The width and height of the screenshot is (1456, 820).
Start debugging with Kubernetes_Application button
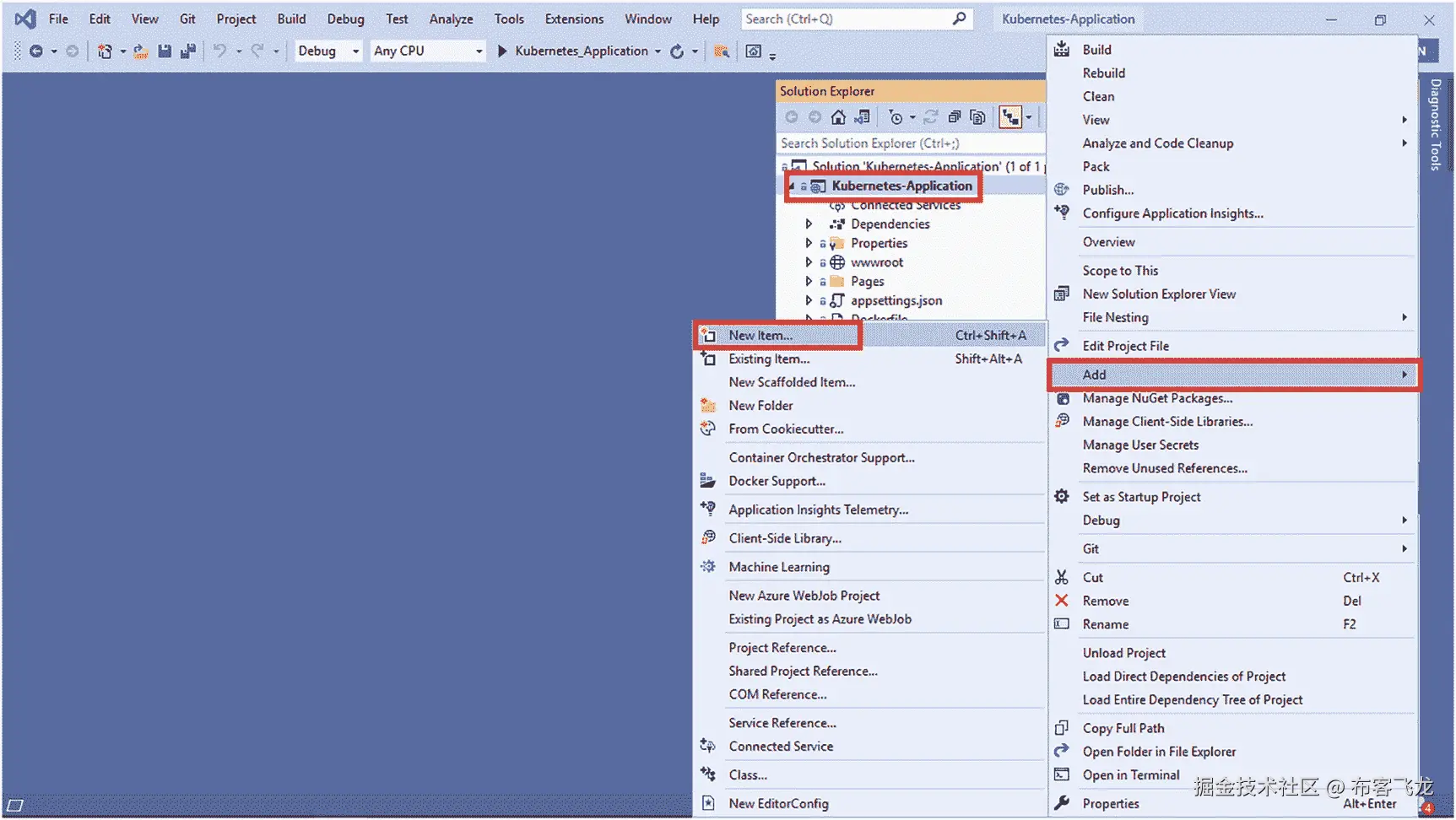[x=573, y=51]
